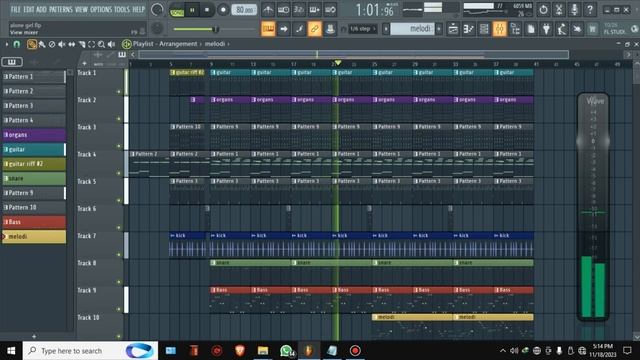Open the browser panel icon
The image size is (640, 360).
515,29
